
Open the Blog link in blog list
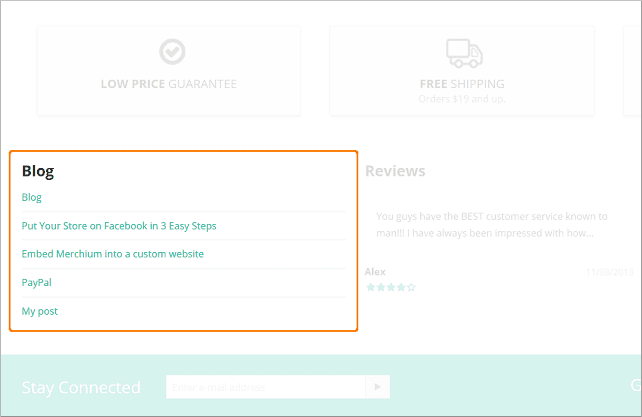[32, 197]
